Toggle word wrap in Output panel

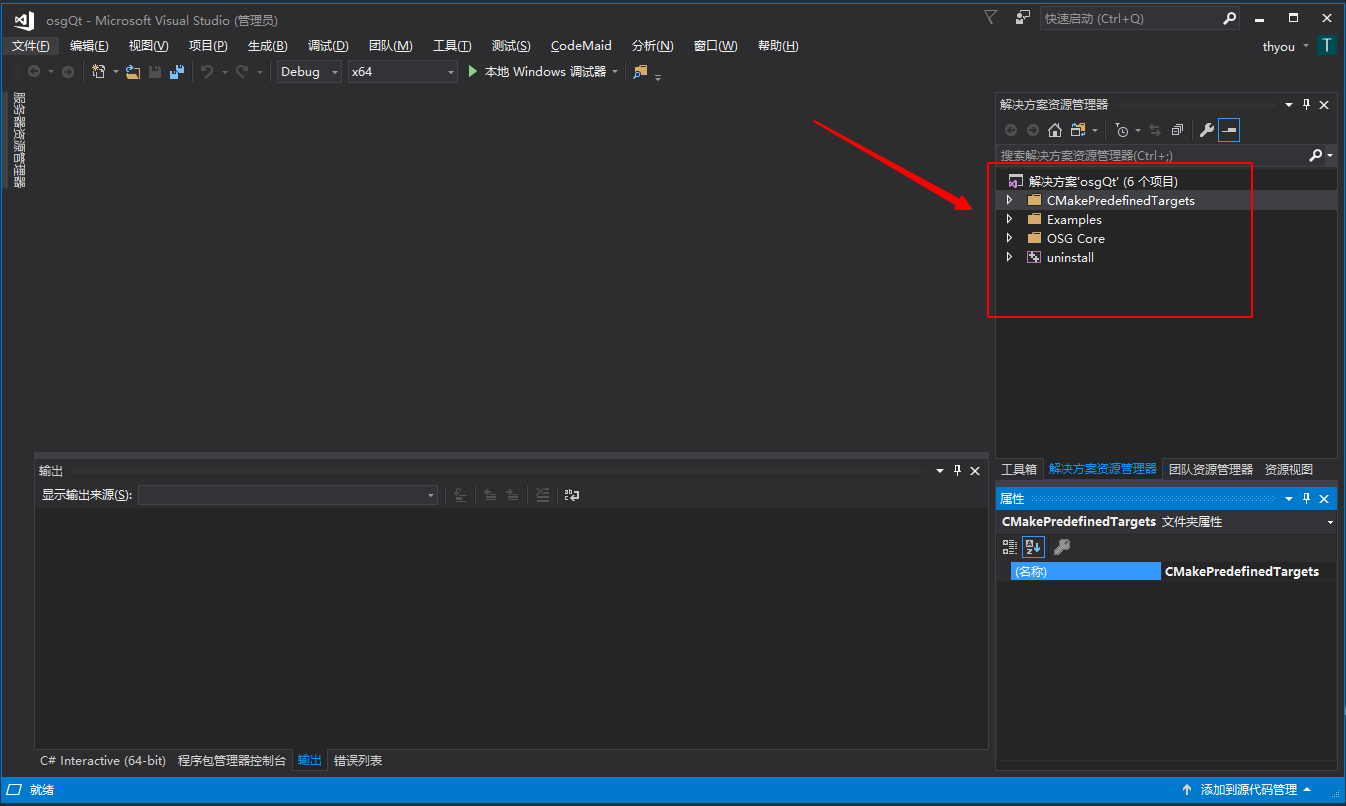[572, 495]
